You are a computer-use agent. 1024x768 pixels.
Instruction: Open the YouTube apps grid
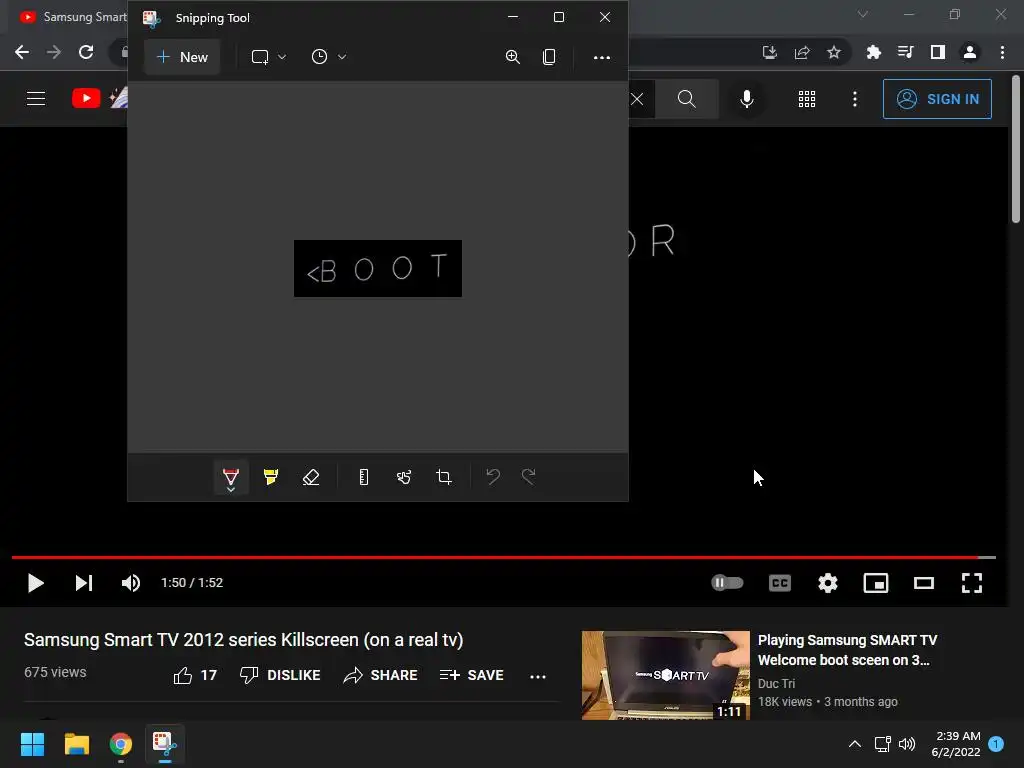click(x=807, y=99)
